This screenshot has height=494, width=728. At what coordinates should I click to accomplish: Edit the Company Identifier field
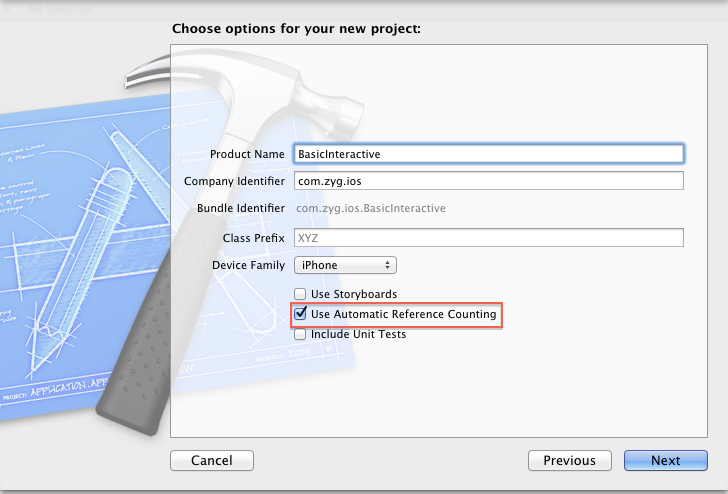pos(488,181)
